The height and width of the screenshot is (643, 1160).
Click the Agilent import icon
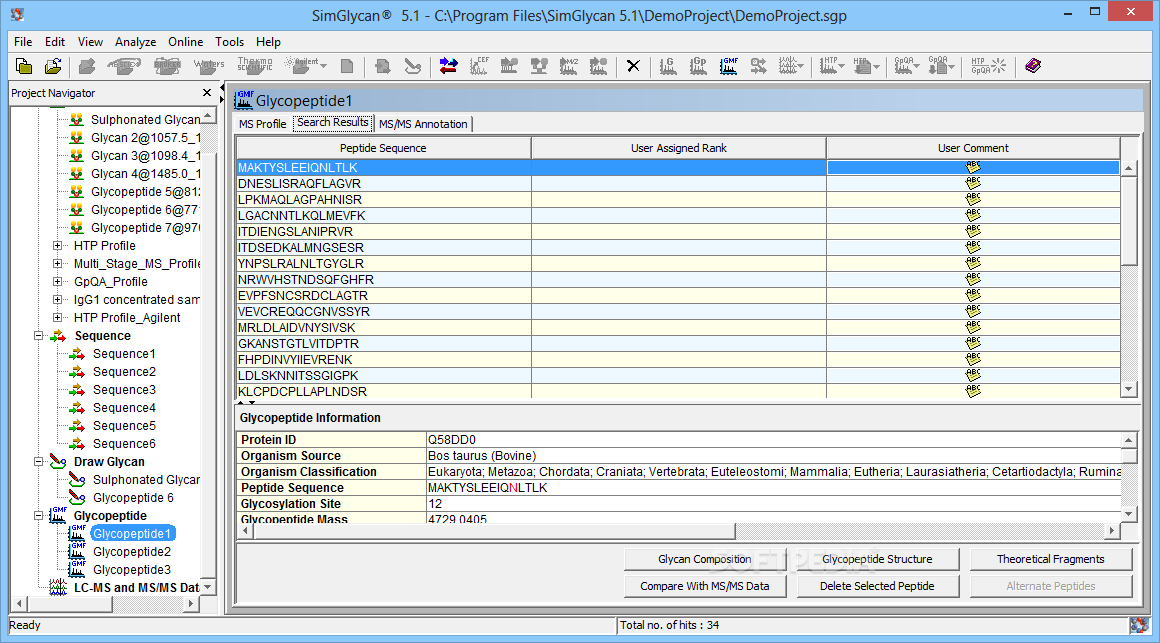point(302,67)
